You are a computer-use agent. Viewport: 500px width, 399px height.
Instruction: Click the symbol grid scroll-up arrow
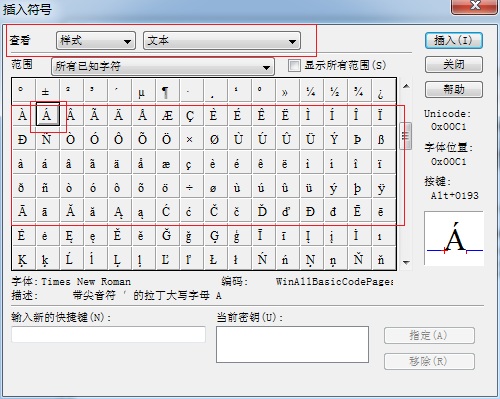(x=406, y=86)
